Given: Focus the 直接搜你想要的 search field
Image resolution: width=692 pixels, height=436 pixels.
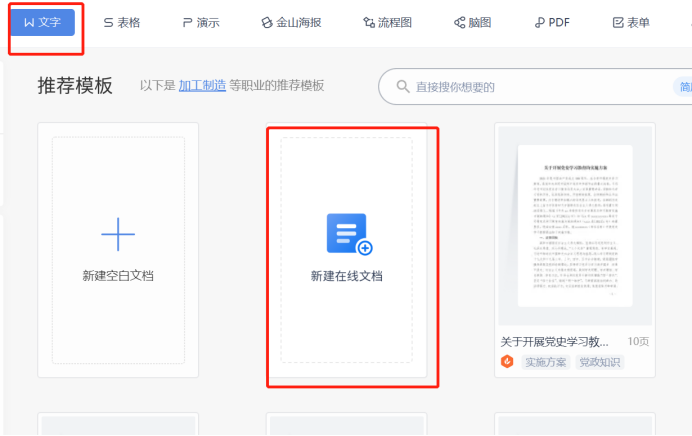Looking at the screenshot, I should [535, 86].
